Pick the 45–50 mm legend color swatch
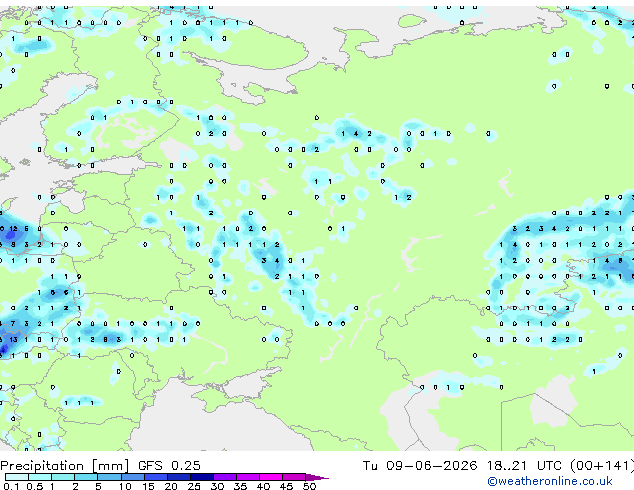 (x=294, y=477)
